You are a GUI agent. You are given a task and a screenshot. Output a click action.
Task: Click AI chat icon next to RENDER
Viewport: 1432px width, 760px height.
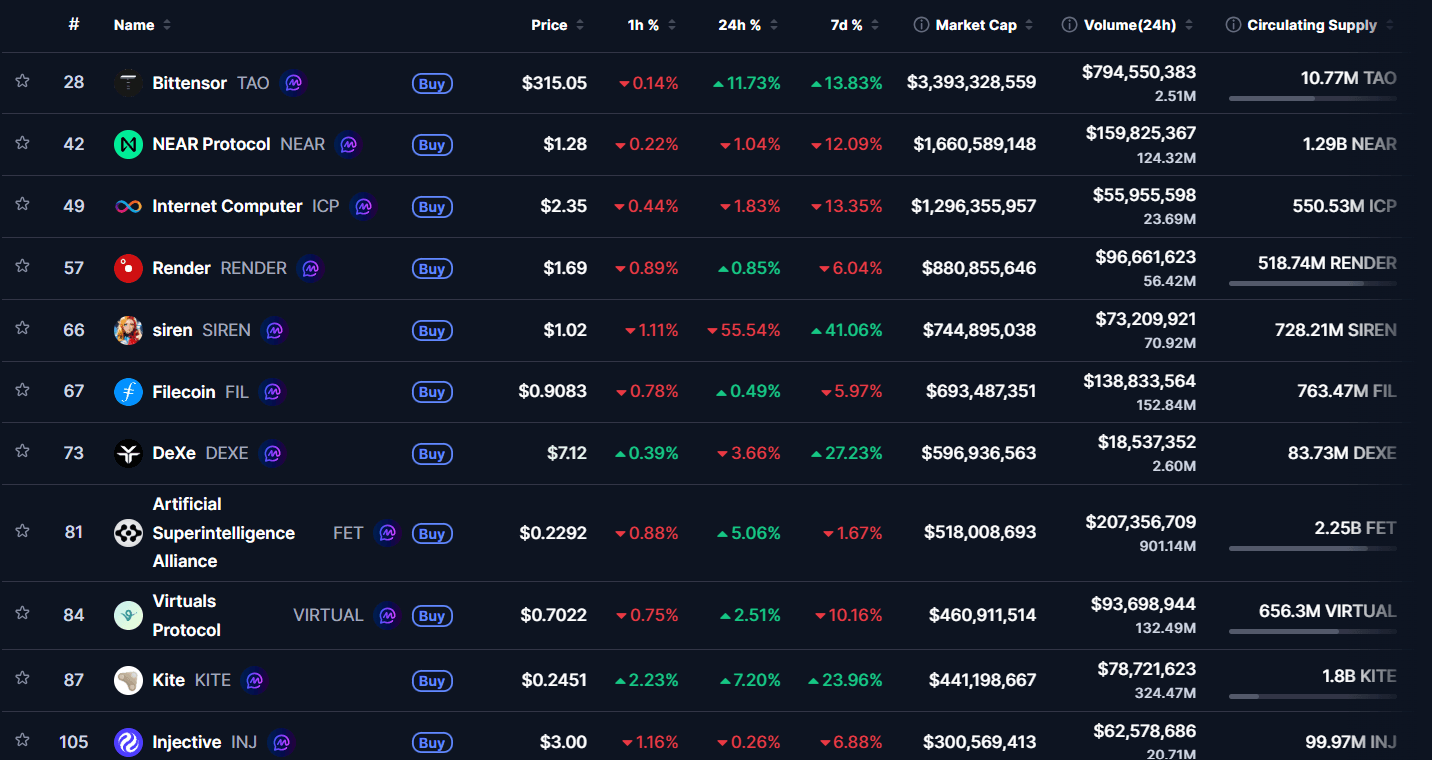(x=310, y=269)
